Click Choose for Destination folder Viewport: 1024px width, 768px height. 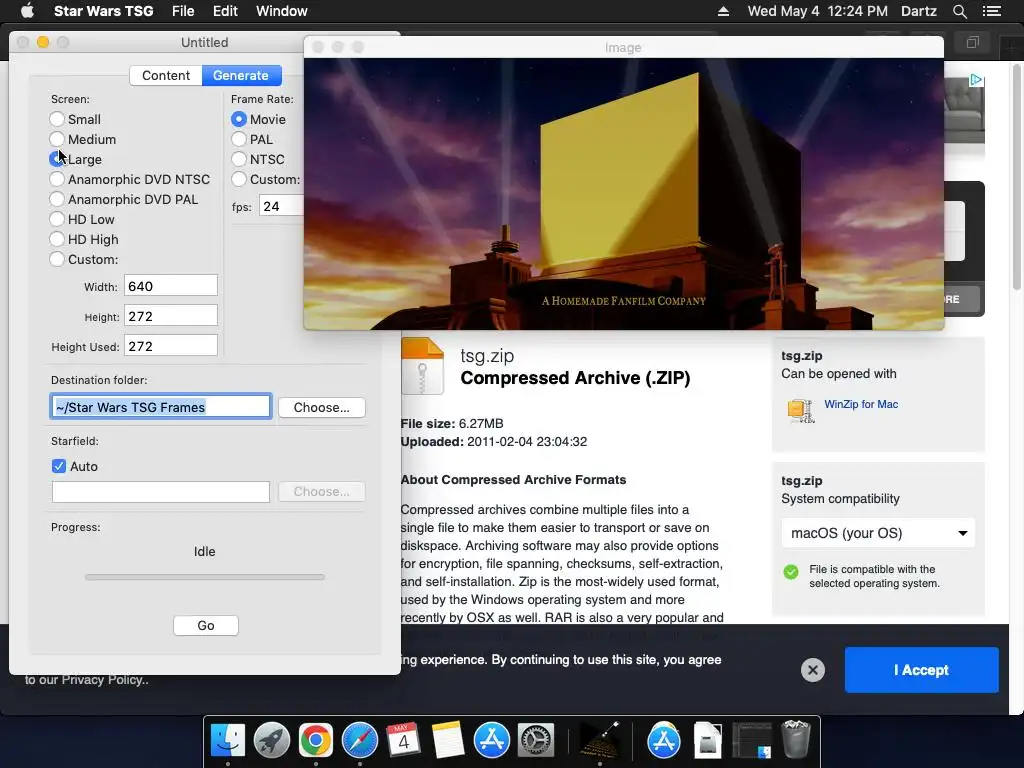pos(321,408)
